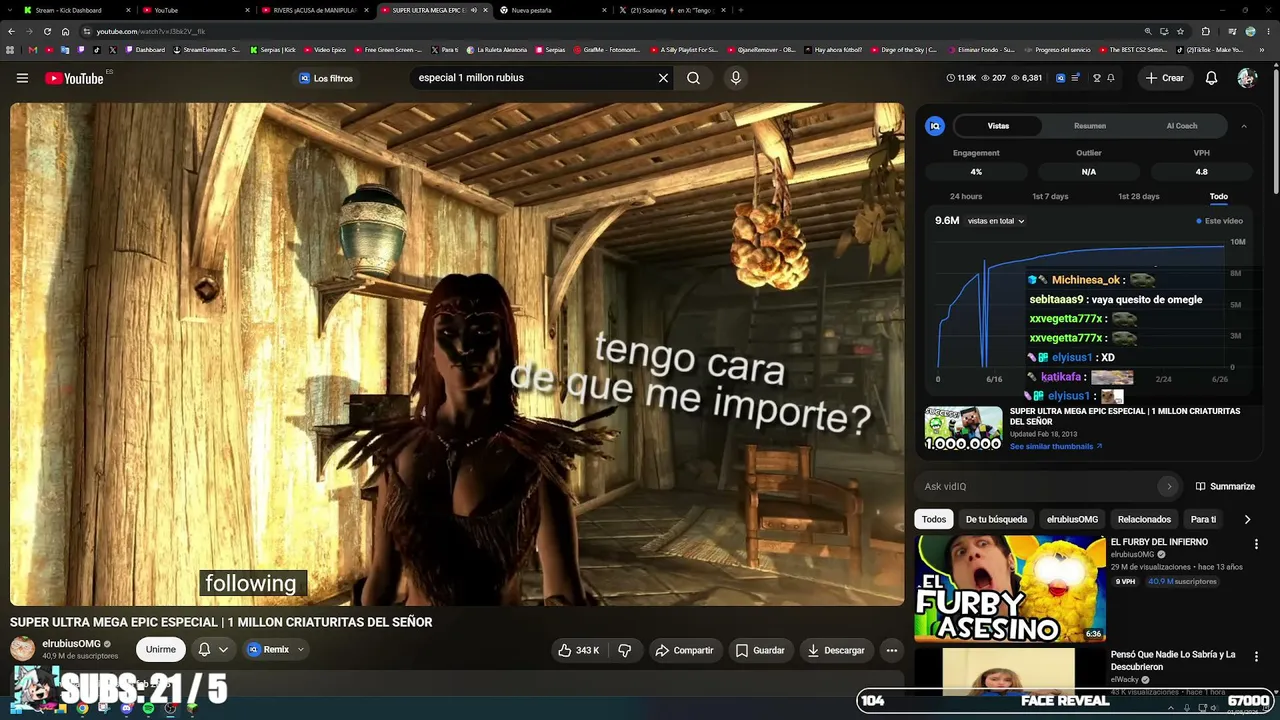Image resolution: width=1280 pixels, height=720 pixels.
Task: Click the Guardar button
Action: point(760,650)
